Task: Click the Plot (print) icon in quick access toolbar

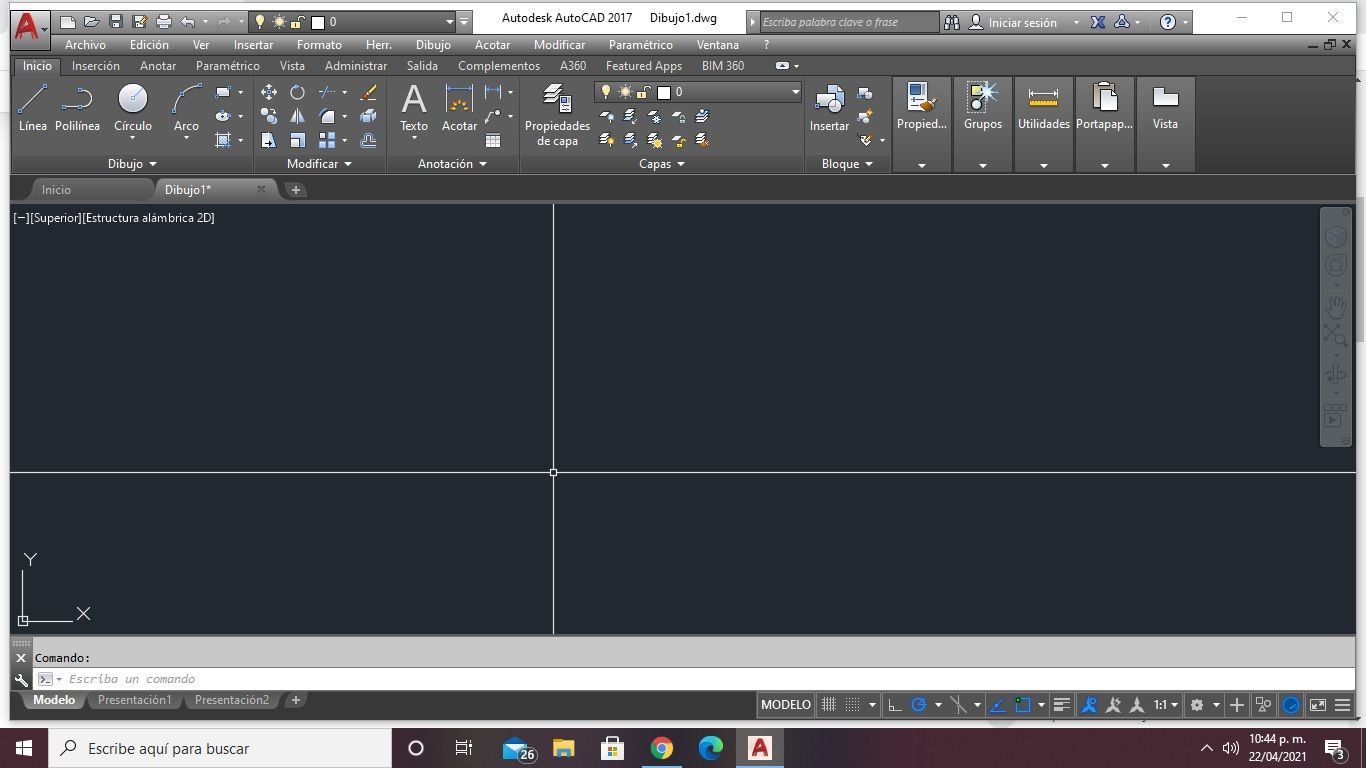Action: click(x=164, y=22)
